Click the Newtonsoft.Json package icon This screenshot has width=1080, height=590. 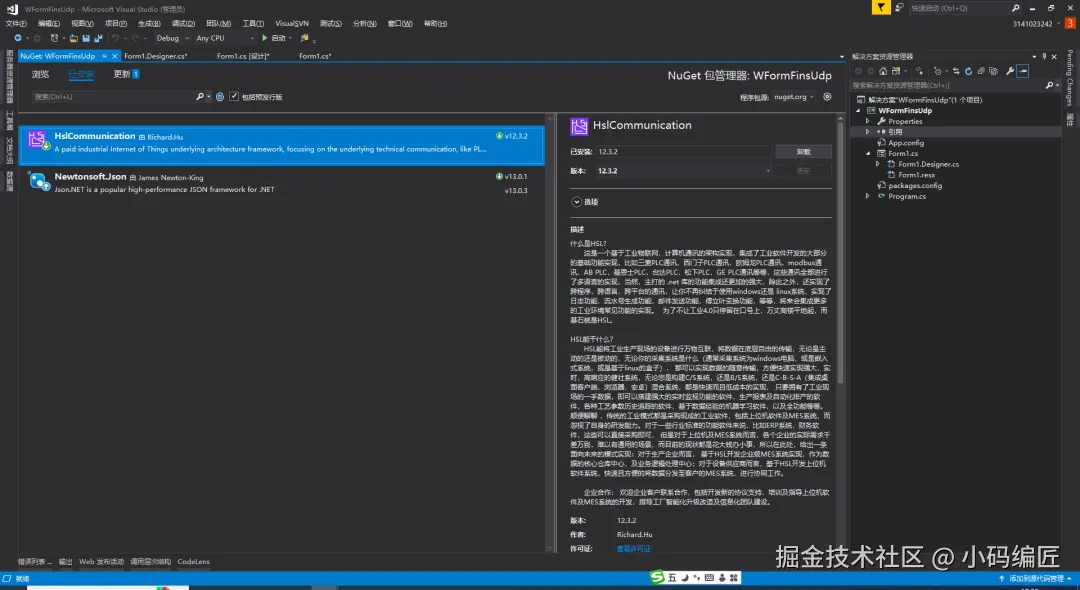pos(37,181)
